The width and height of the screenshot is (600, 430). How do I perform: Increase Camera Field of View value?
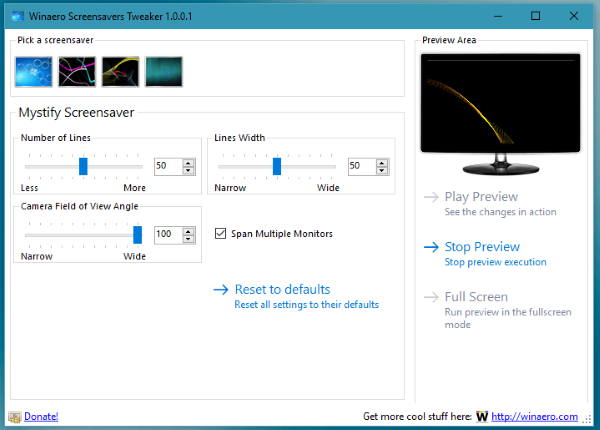click(x=188, y=231)
